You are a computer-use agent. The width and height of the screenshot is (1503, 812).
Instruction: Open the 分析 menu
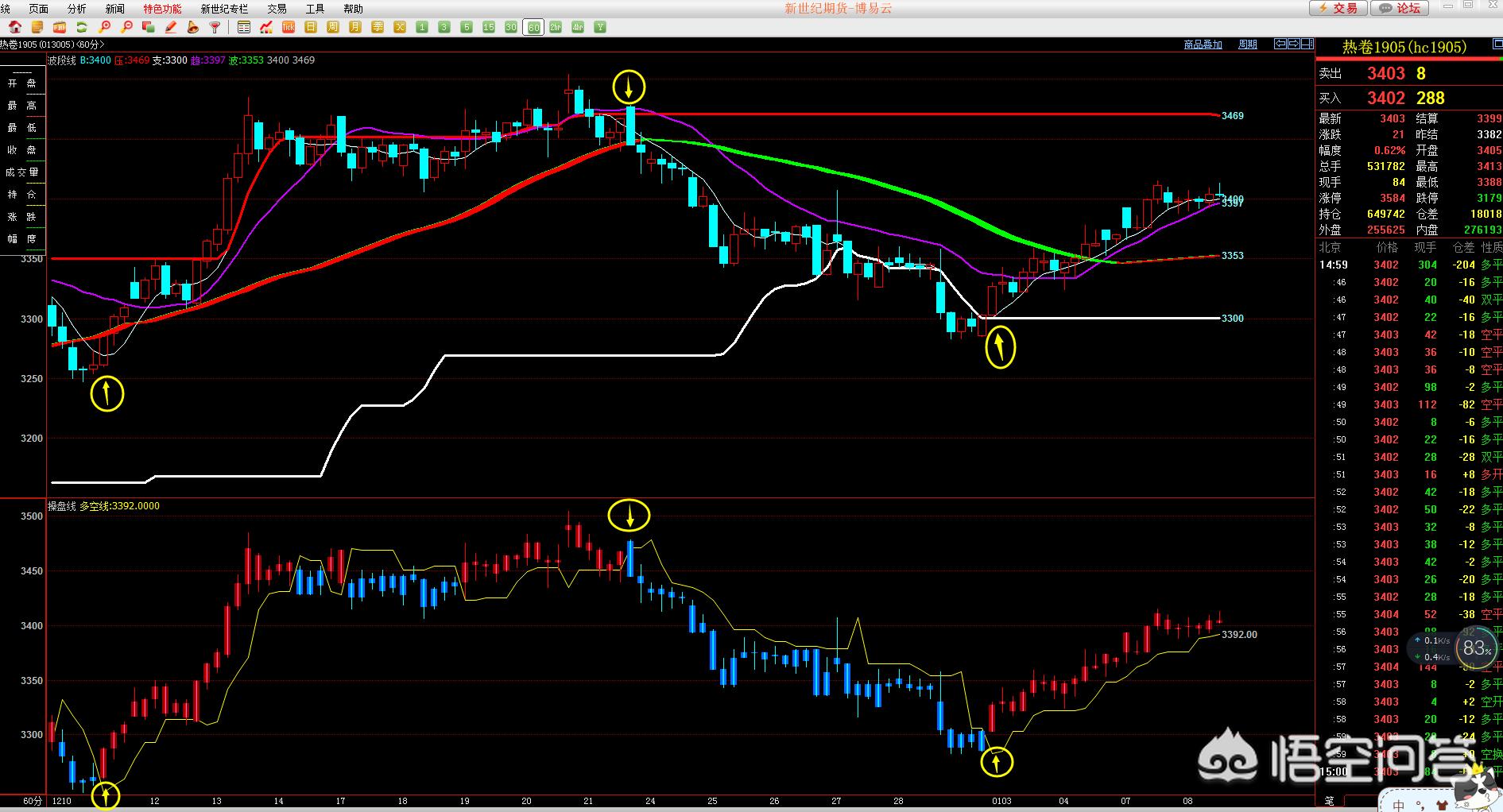[x=76, y=9]
